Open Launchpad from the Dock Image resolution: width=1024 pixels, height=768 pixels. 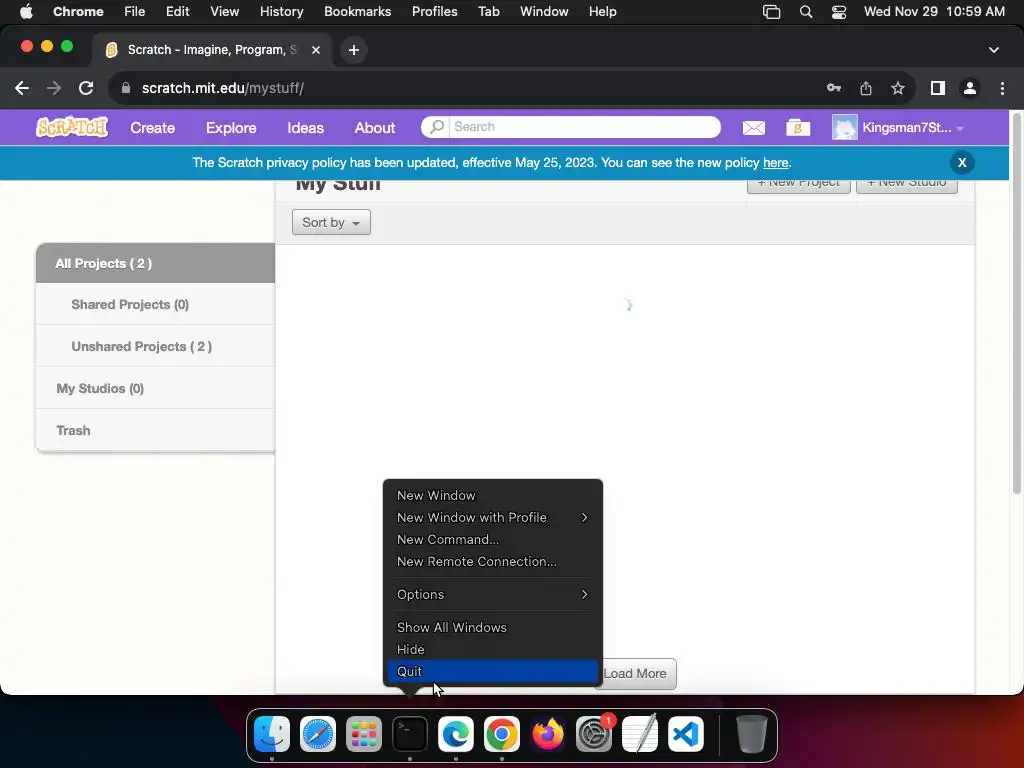point(364,733)
